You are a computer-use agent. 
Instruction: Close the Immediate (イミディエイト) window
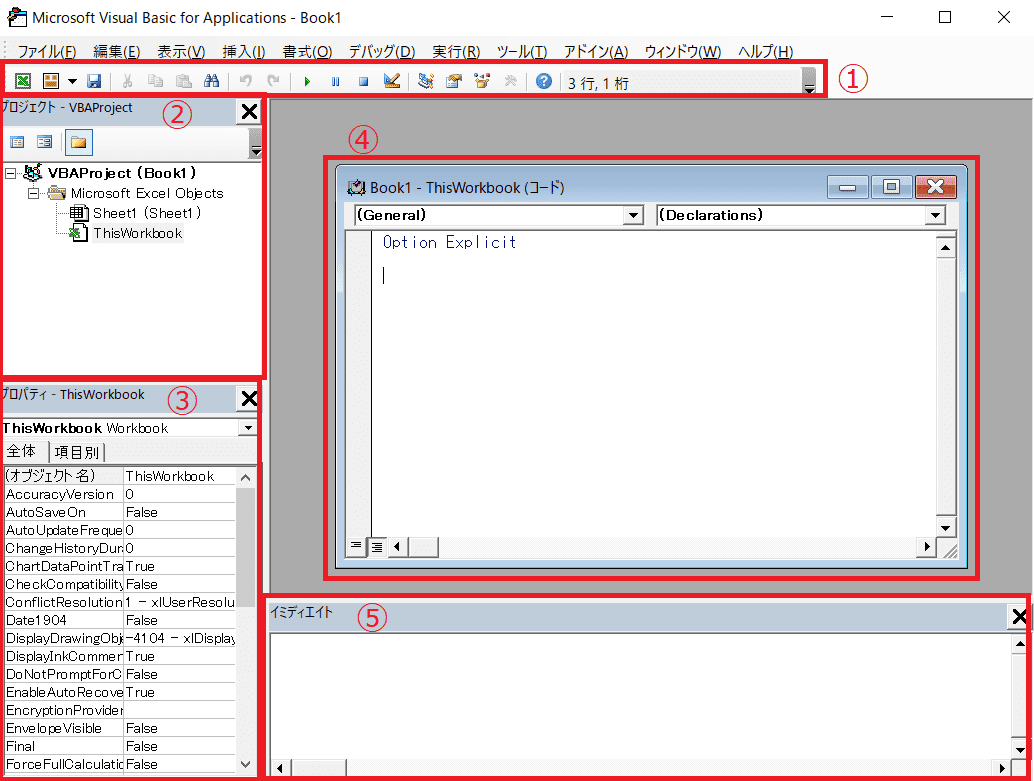tap(1019, 617)
